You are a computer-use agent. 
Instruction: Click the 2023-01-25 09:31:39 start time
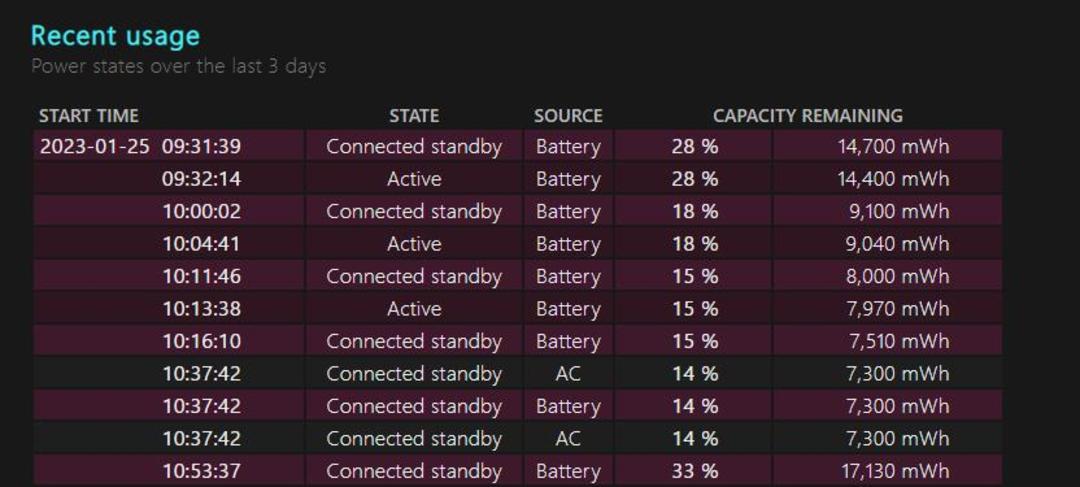click(x=141, y=147)
